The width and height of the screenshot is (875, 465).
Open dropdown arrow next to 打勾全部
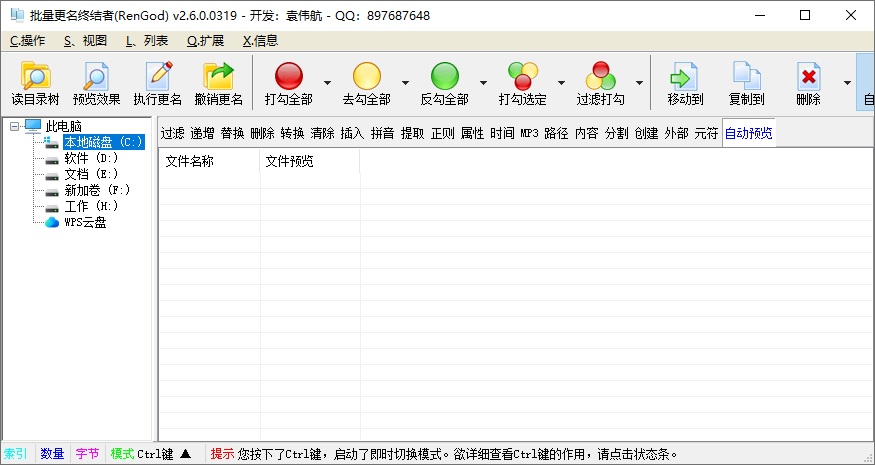point(328,83)
